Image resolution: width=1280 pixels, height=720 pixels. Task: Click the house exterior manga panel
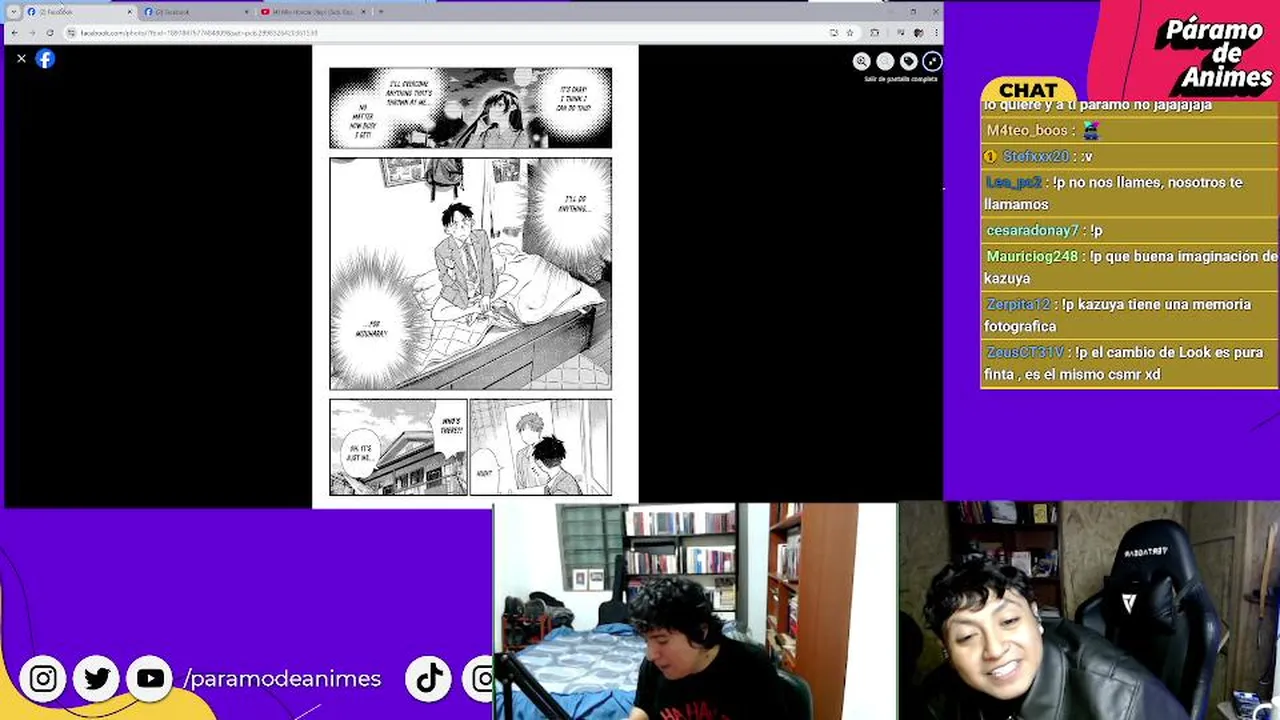point(398,447)
